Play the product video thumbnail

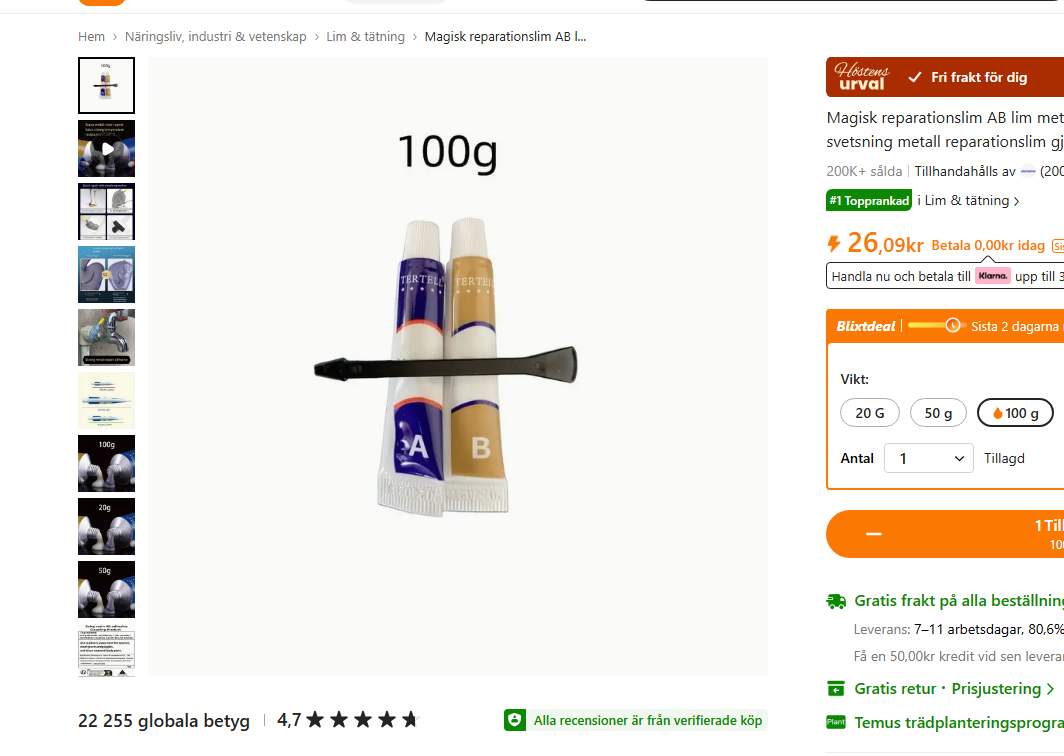pyautogui.click(x=107, y=148)
